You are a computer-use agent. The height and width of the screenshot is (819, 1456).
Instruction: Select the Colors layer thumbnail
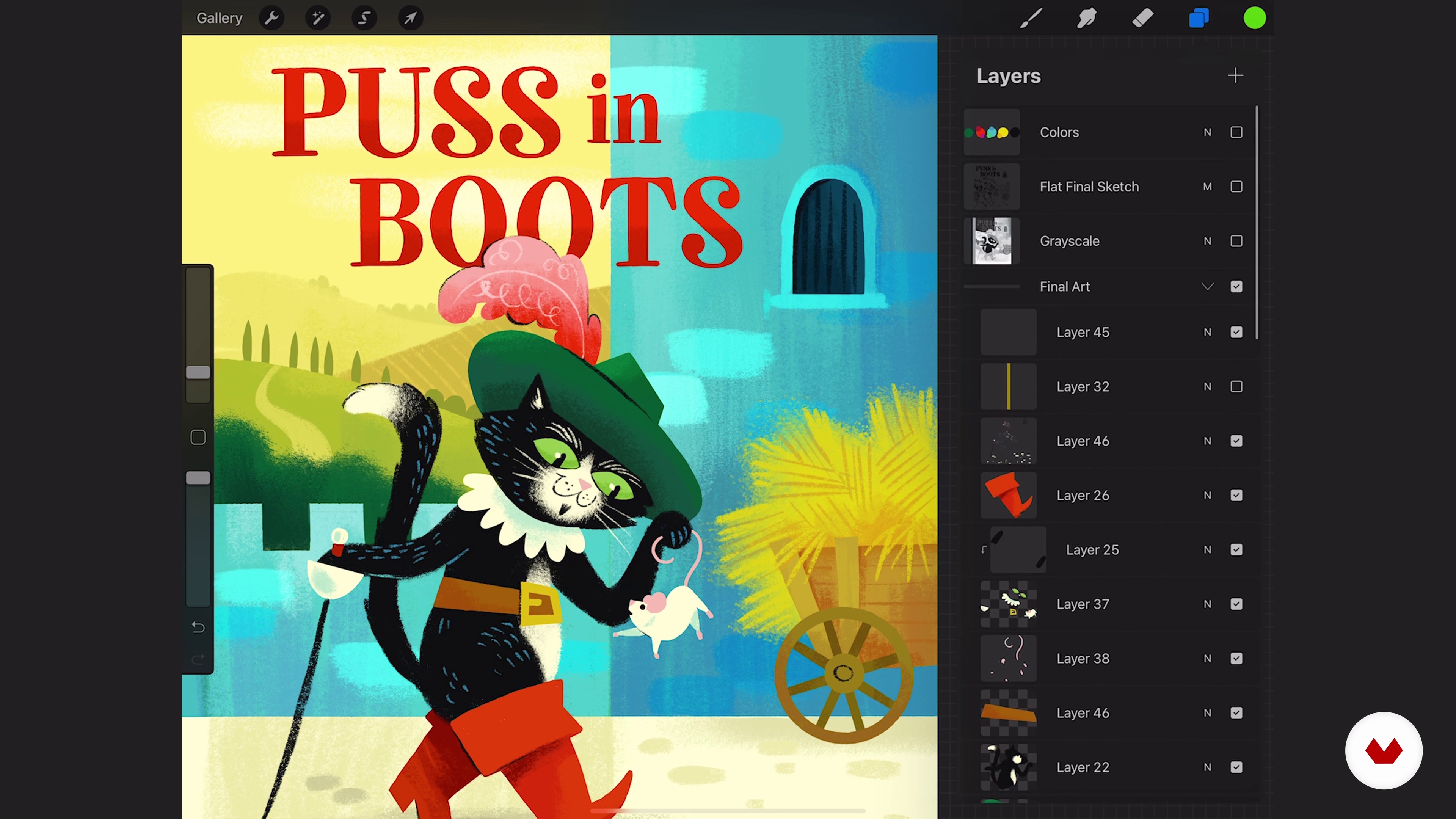click(x=992, y=132)
